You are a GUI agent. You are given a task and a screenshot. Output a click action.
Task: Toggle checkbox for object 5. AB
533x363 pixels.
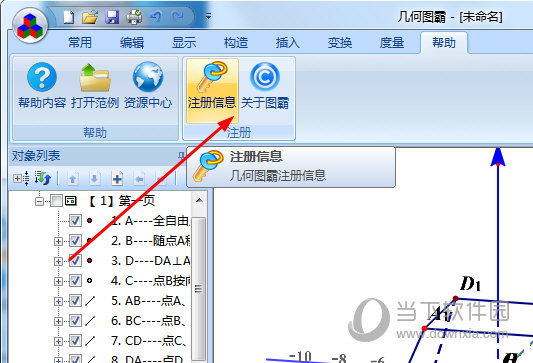point(75,301)
